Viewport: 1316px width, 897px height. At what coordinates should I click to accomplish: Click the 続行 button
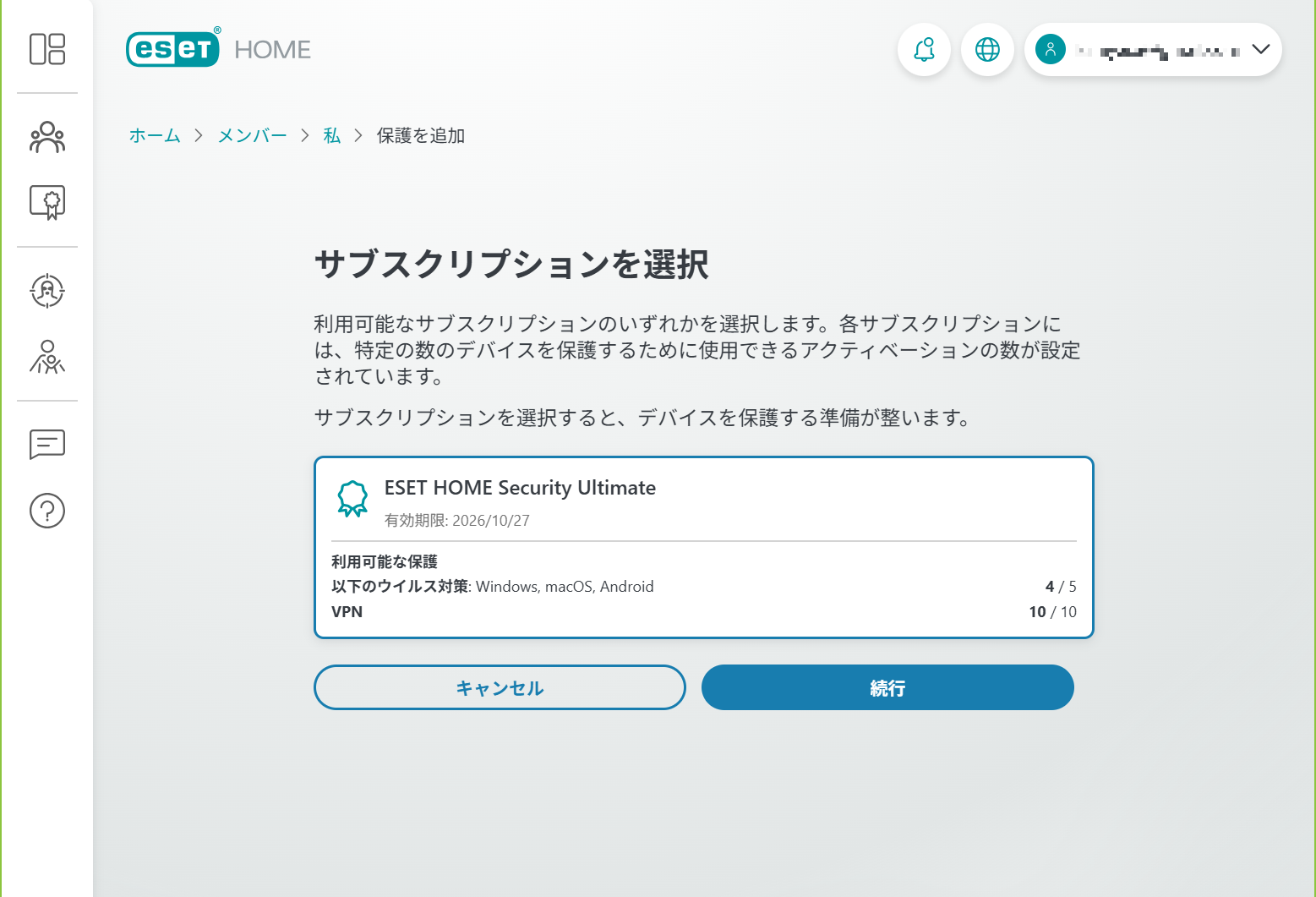point(887,687)
